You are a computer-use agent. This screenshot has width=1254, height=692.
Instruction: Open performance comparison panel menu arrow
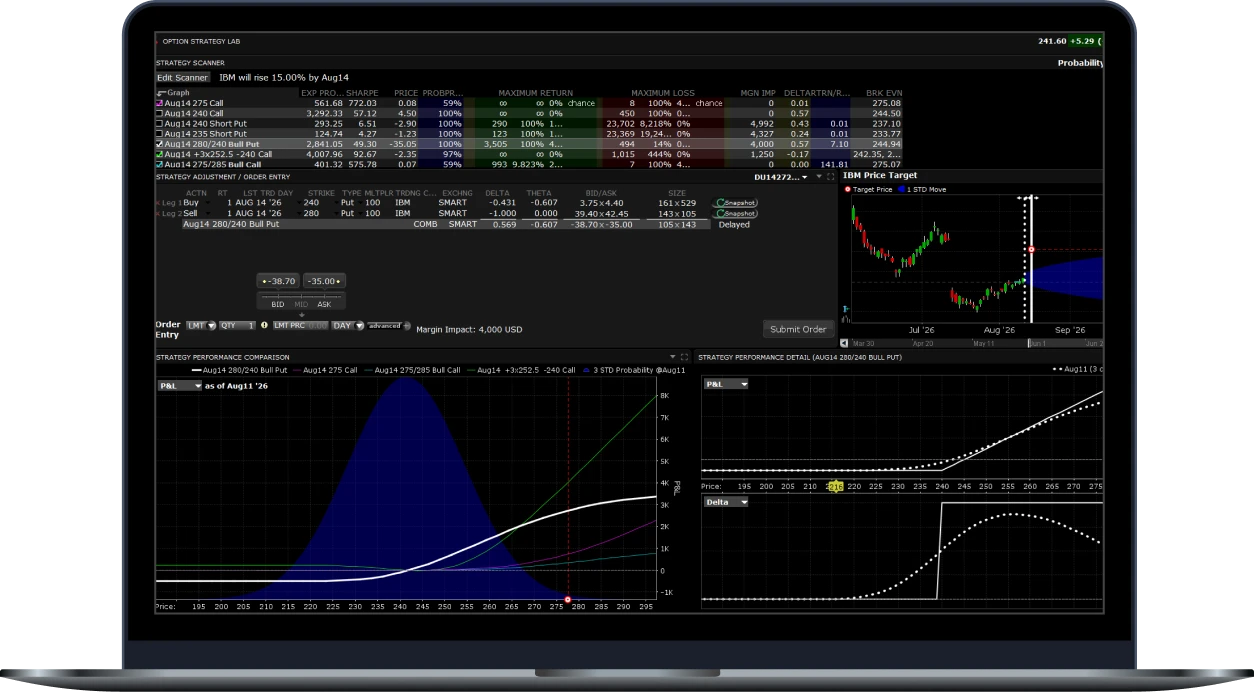tap(673, 357)
